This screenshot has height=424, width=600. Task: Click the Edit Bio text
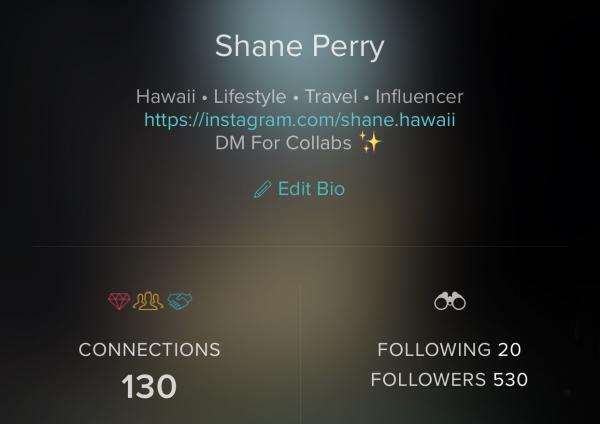pos(311,189)
